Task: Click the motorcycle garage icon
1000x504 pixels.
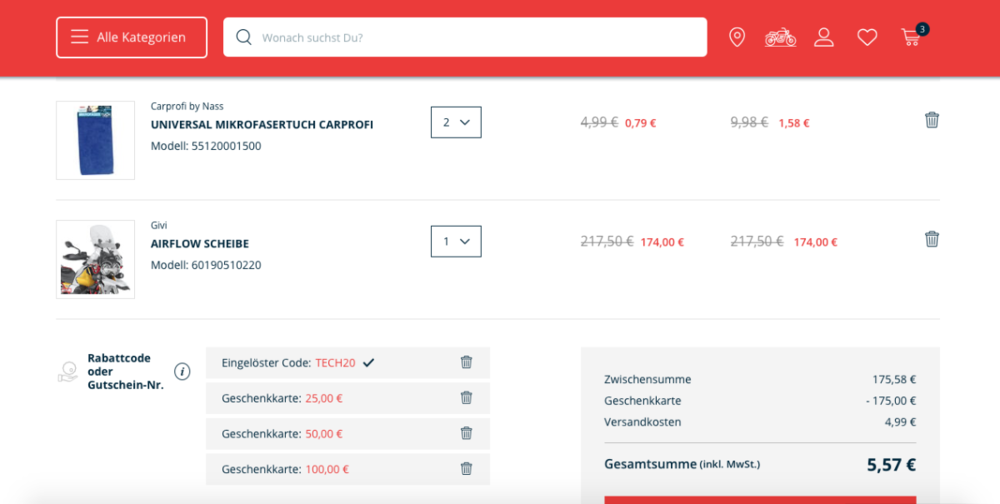Action: click(x=780, y=37)
